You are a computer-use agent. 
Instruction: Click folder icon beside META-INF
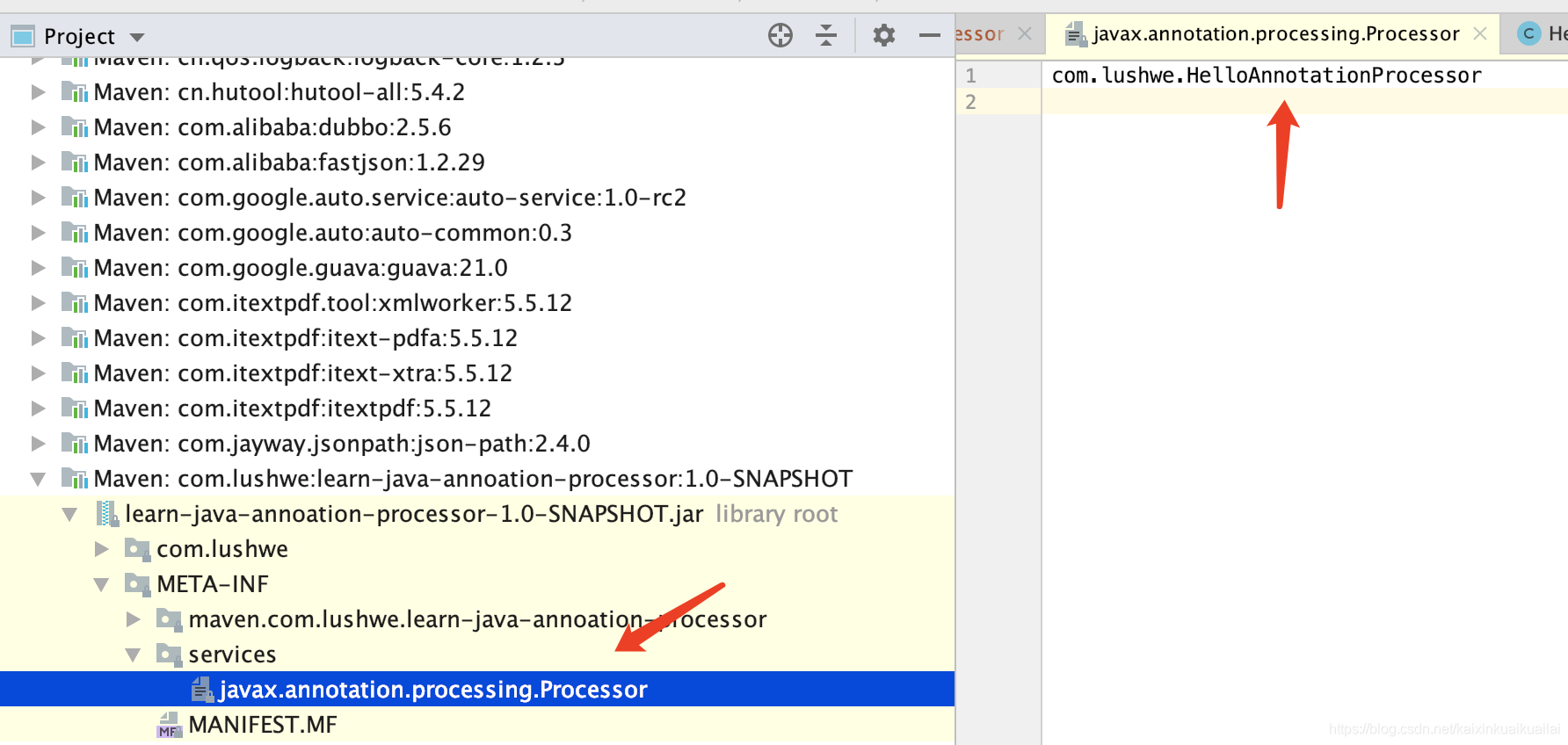[137, 585]
